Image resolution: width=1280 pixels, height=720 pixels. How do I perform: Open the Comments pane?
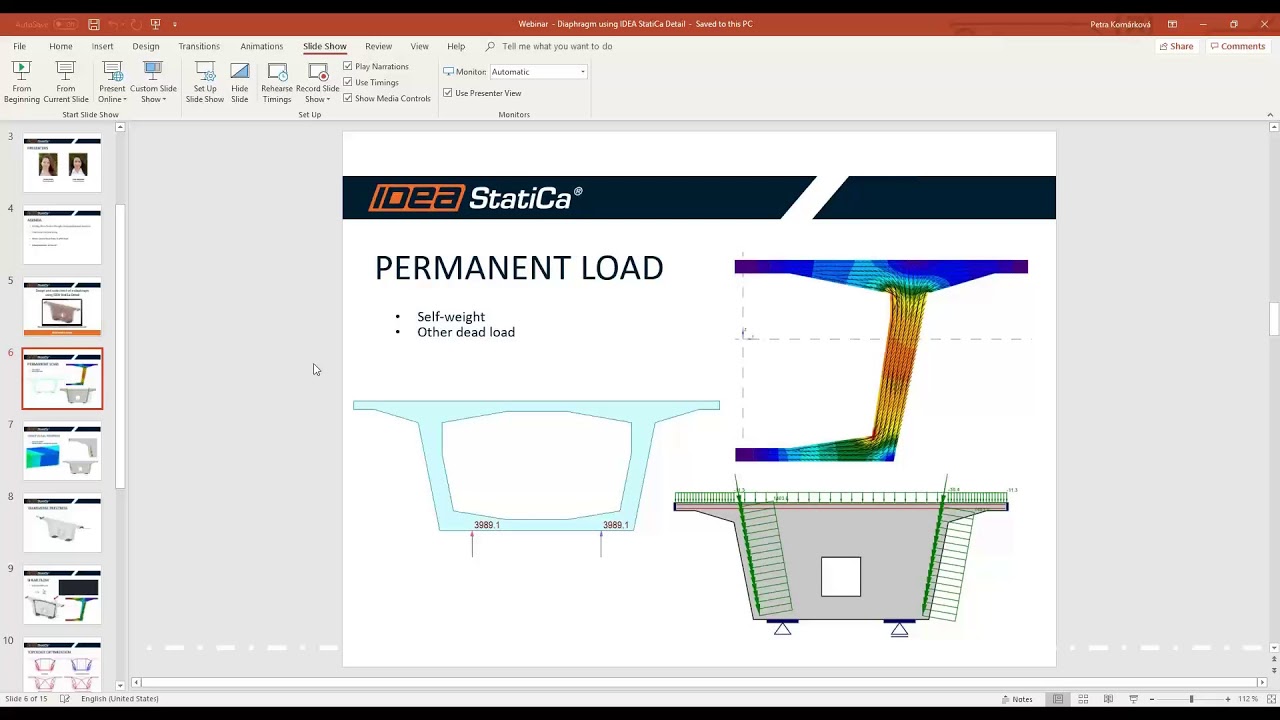1237,46
